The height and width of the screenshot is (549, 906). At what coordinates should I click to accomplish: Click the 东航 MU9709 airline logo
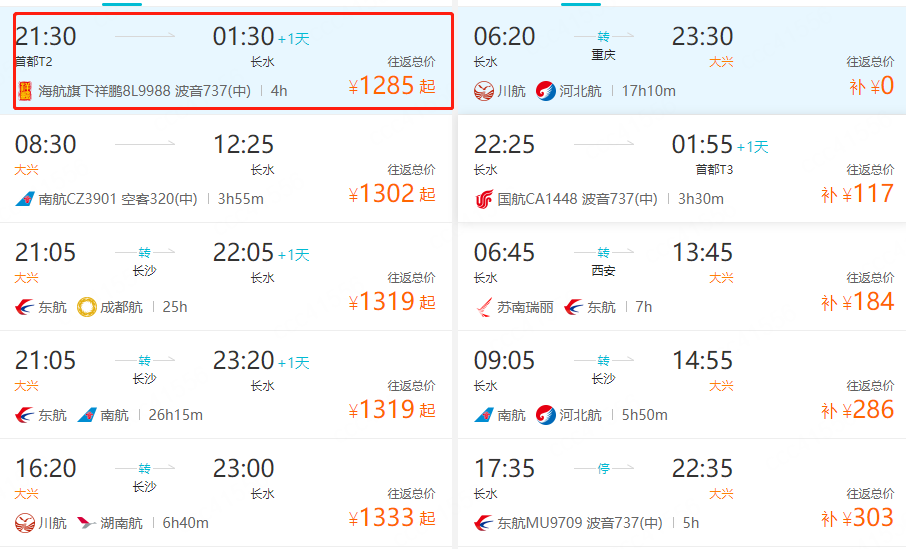pos(484,523)
